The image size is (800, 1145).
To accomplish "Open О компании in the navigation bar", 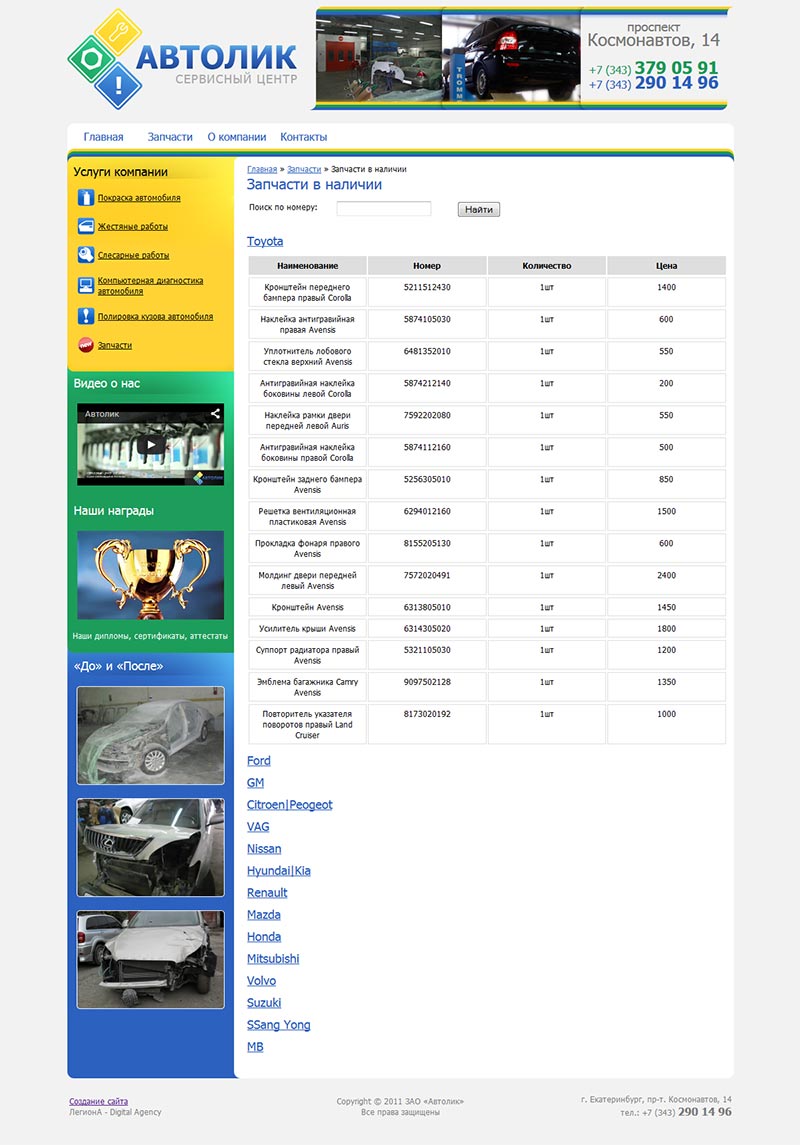I will pyautogui.click(x=236, y=137).
